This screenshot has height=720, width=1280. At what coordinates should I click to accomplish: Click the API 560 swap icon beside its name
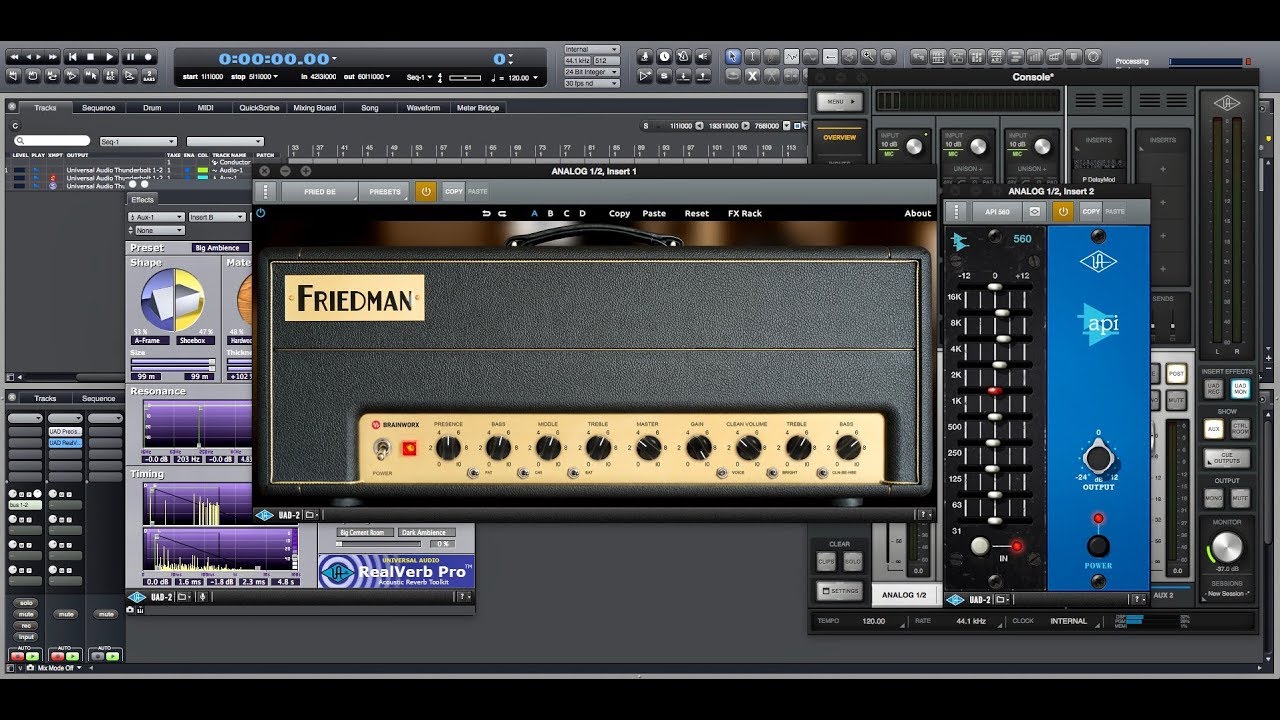coord(1035,211)
